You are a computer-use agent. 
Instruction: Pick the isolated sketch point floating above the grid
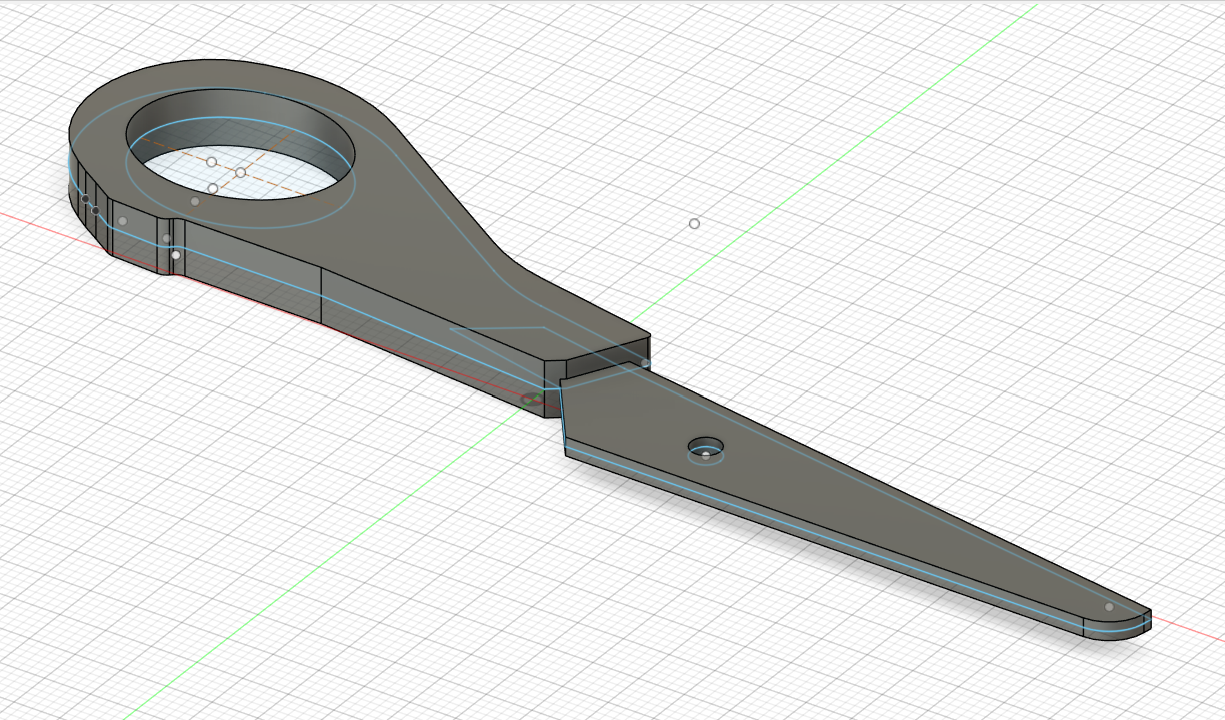(x=694, y=223)
